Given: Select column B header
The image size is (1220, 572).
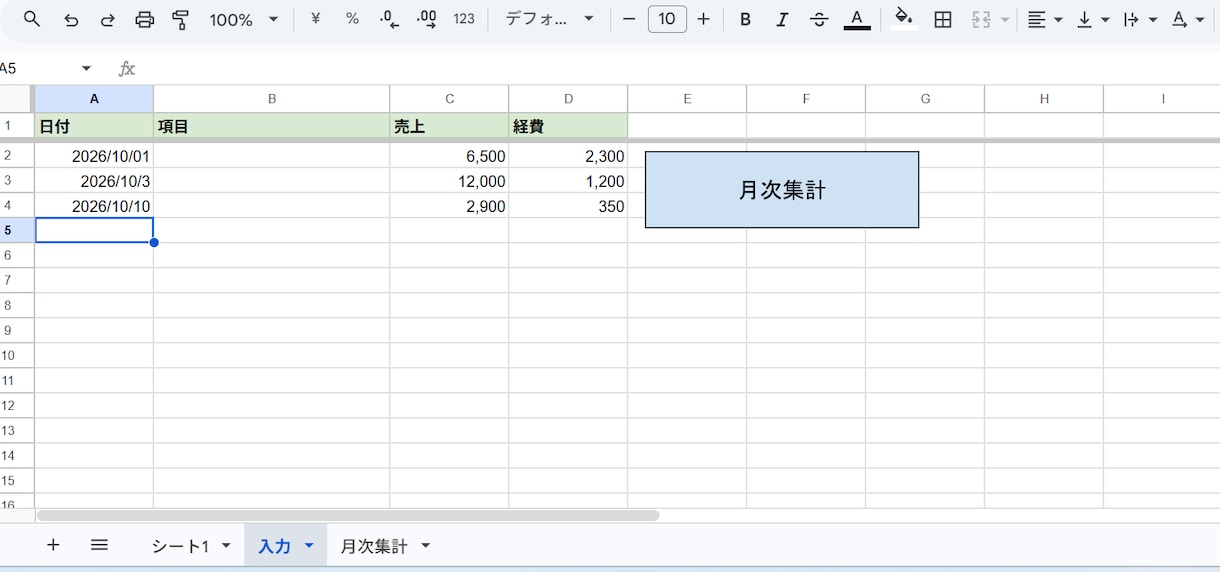Looking at the screenshot, I should tap(272, 98).
